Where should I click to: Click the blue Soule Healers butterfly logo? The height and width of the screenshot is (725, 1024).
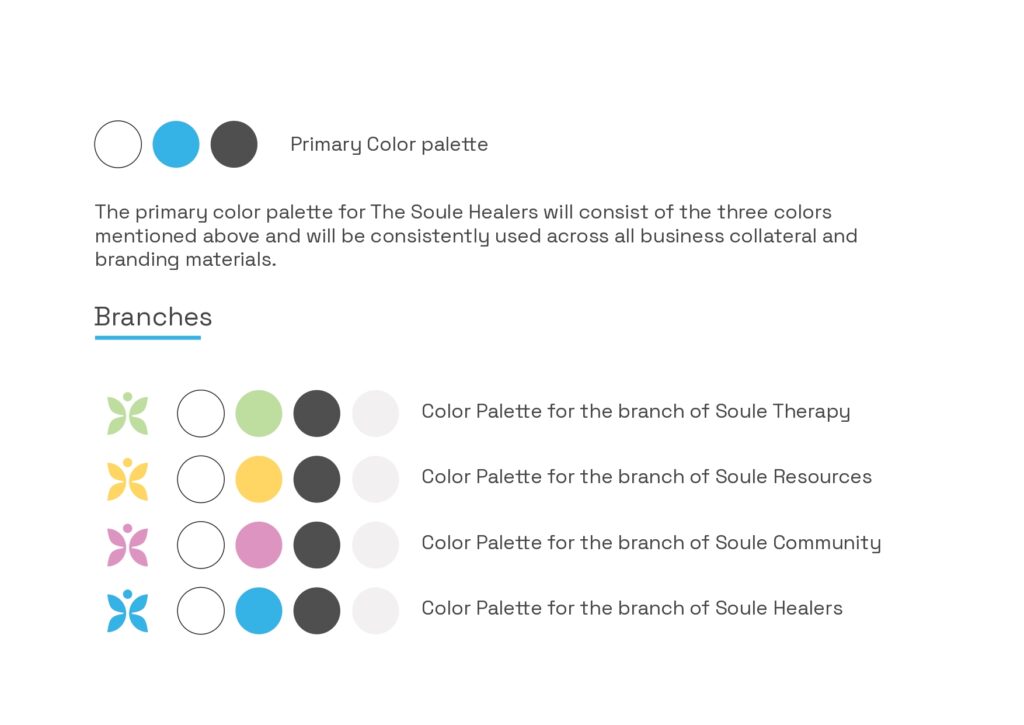pyautogui.click(x=127, y=611)
